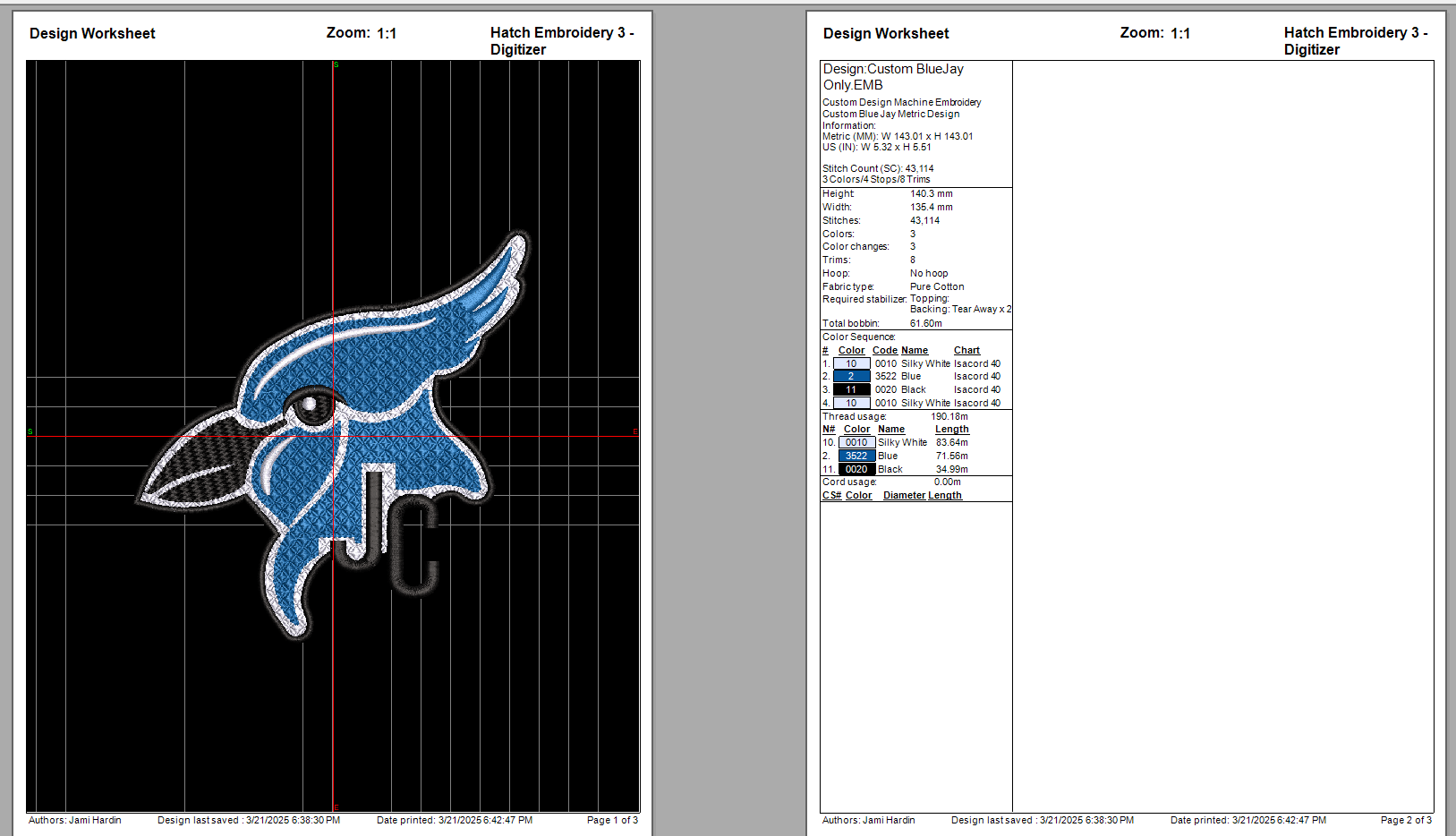
Task: Click 'US (IN): W 5.32 x H 5.51' line
Action: pyautogui.click(x=877, y=147)
